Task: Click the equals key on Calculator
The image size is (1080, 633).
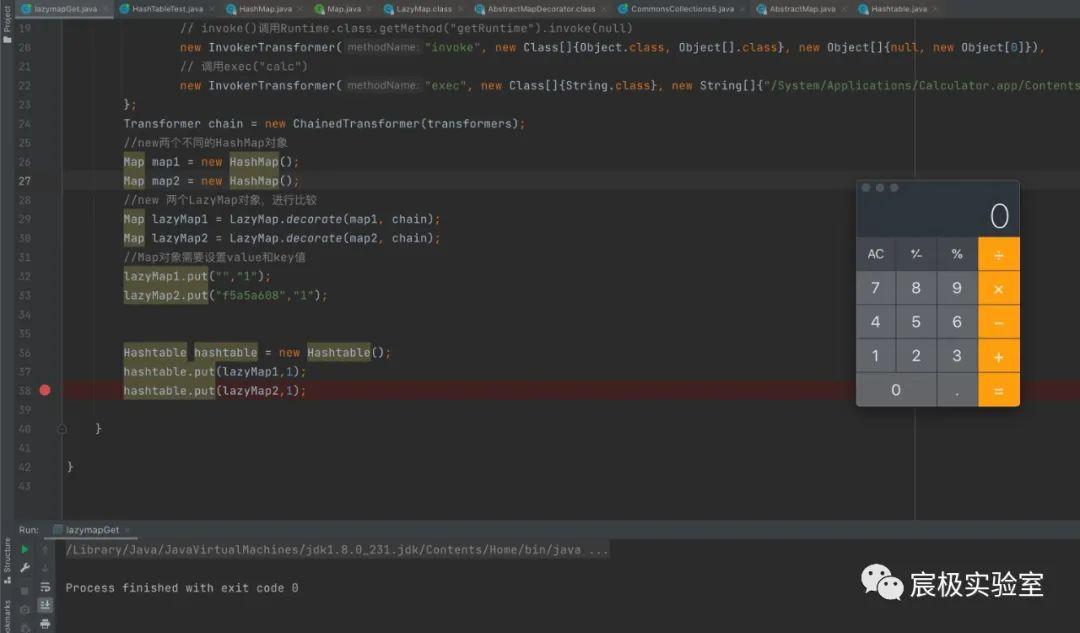Action: click(999, 390)
